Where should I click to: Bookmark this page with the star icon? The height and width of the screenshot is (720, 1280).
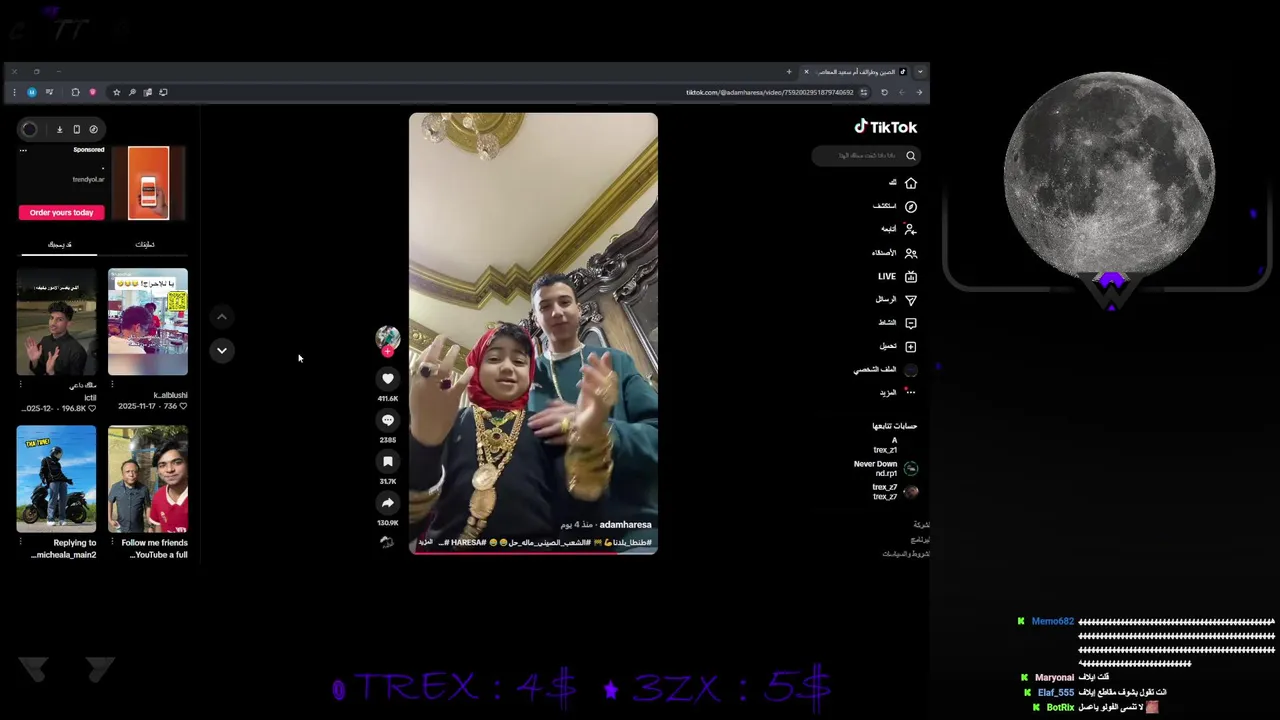[116, 92]
